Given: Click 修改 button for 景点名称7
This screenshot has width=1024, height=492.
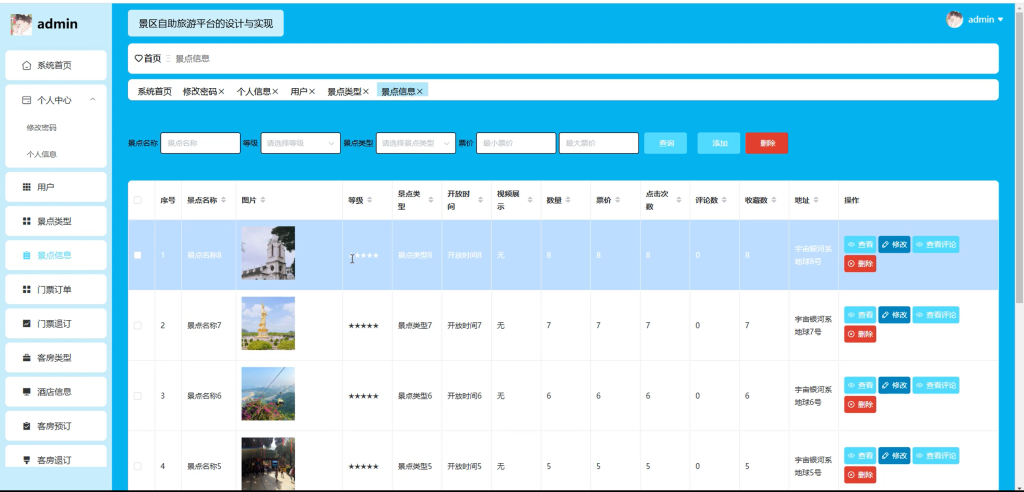Looking at the screenshot, I should [x=894, y=315].
